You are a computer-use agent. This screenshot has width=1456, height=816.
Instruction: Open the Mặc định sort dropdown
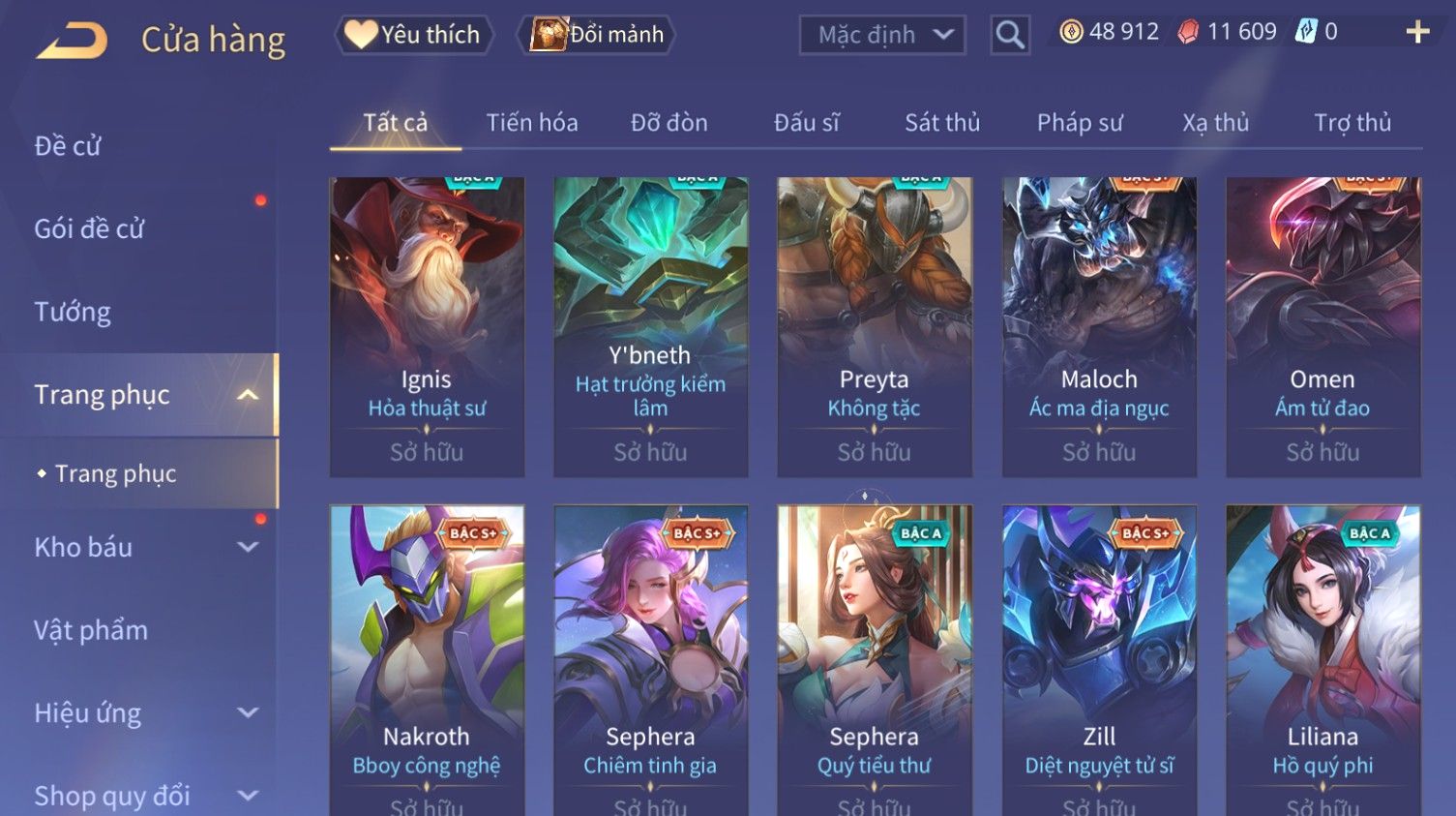[882, 35]
